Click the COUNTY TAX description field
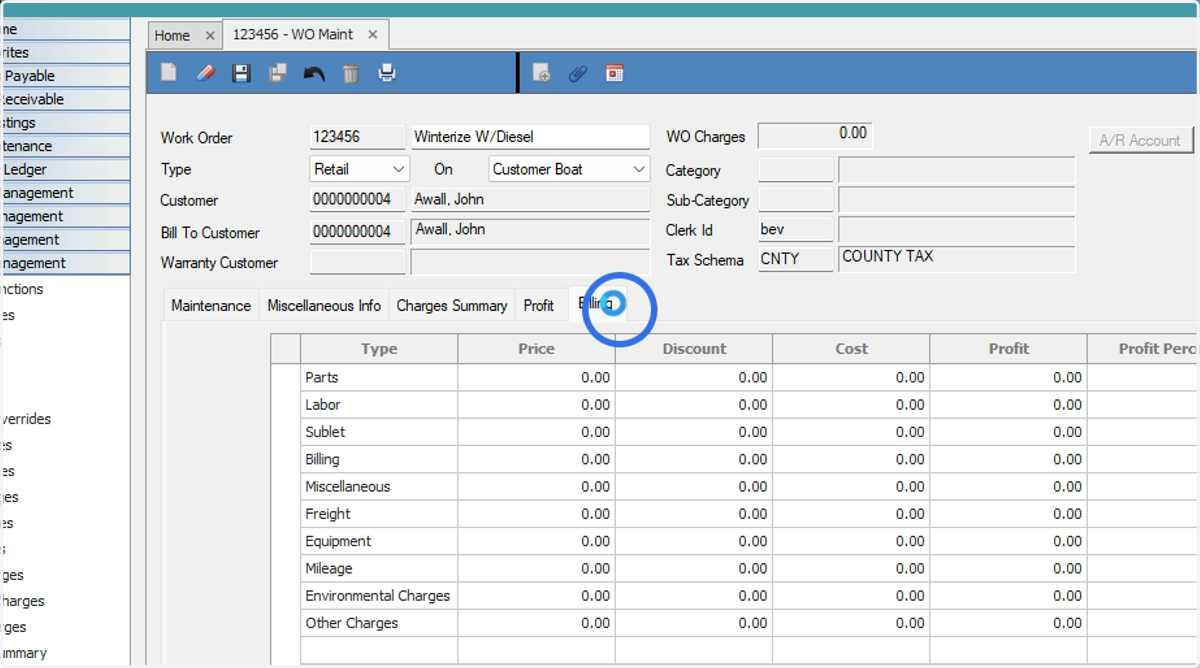 click(x=956, y=259)
